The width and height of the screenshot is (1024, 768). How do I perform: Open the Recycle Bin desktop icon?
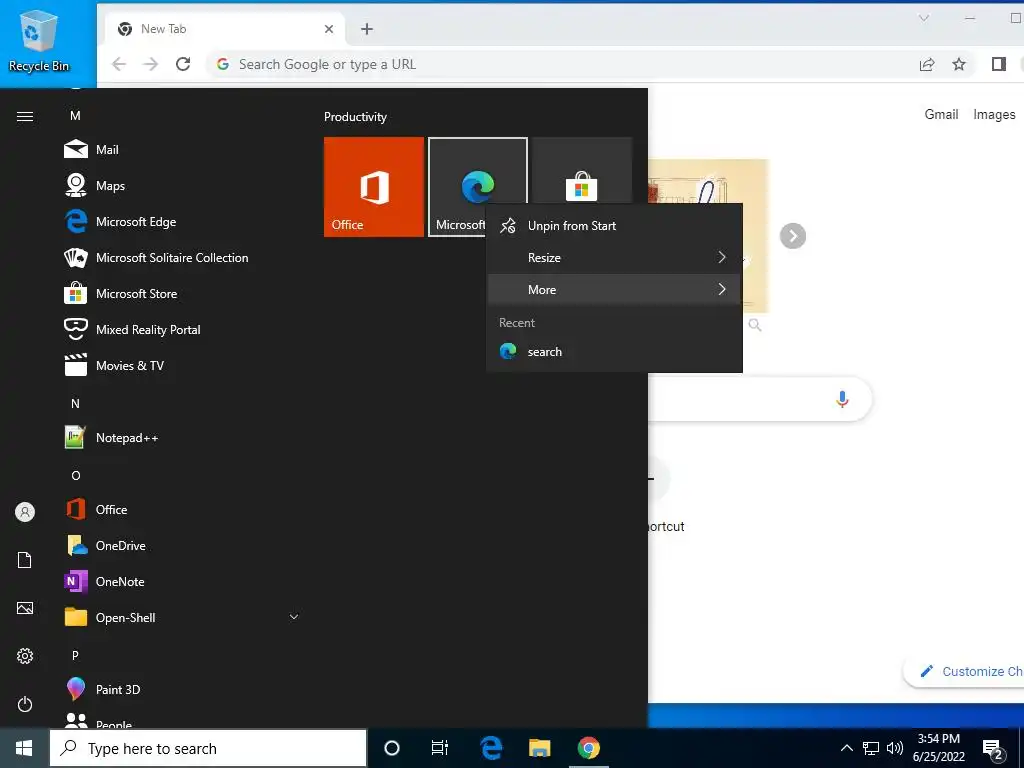point(39,40)
